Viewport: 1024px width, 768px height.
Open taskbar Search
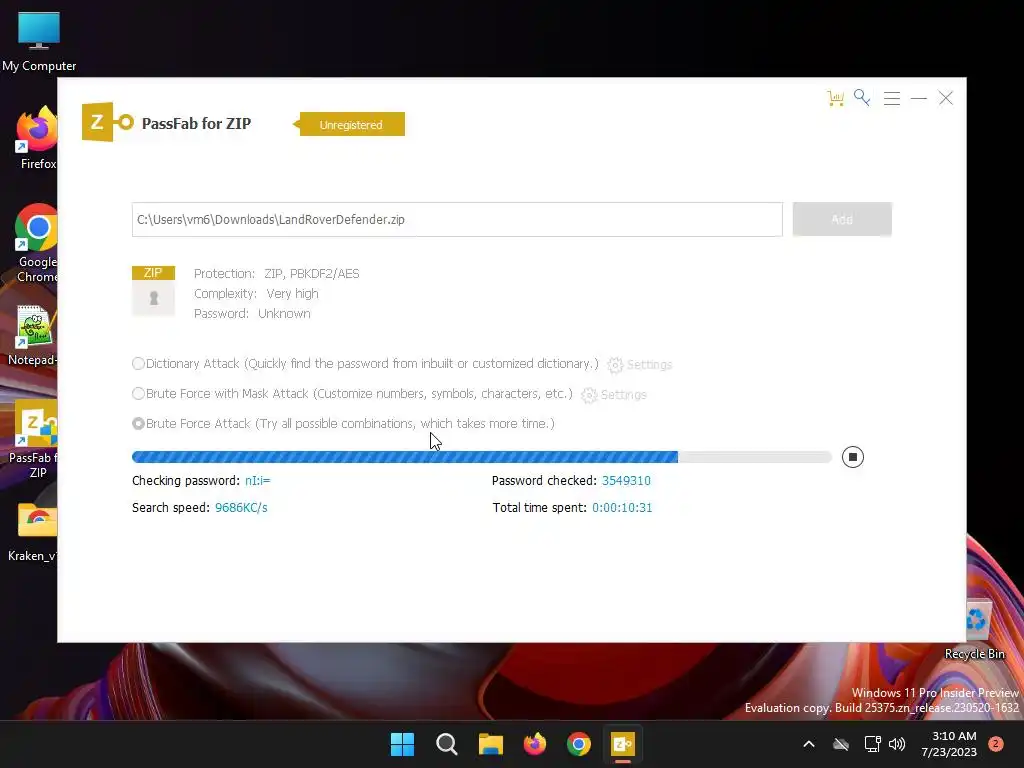click(x=447, y=744)
